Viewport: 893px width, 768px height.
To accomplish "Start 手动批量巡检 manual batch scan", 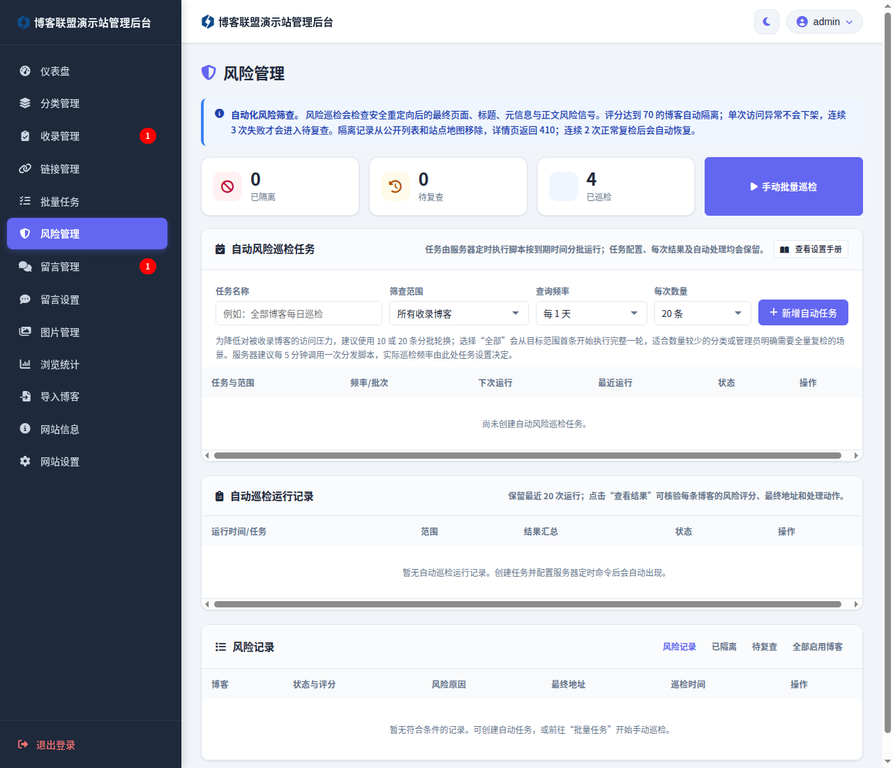I will coord(783,186).
